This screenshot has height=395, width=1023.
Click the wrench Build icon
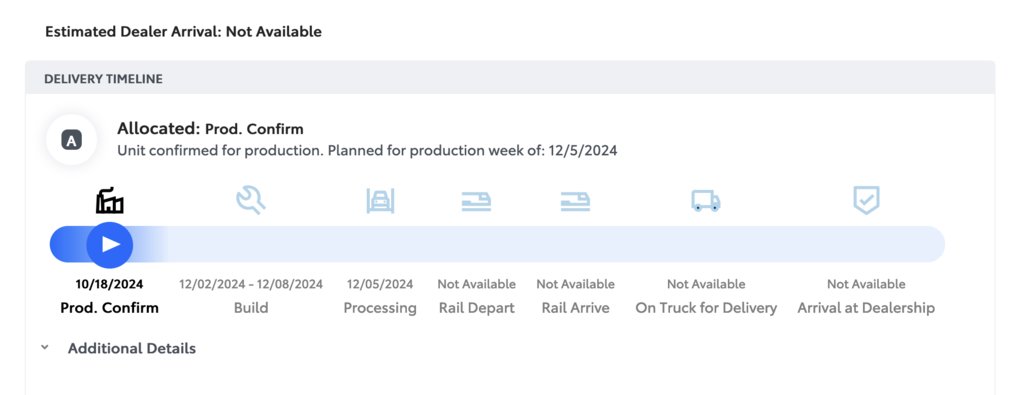(x=251, y=200)
